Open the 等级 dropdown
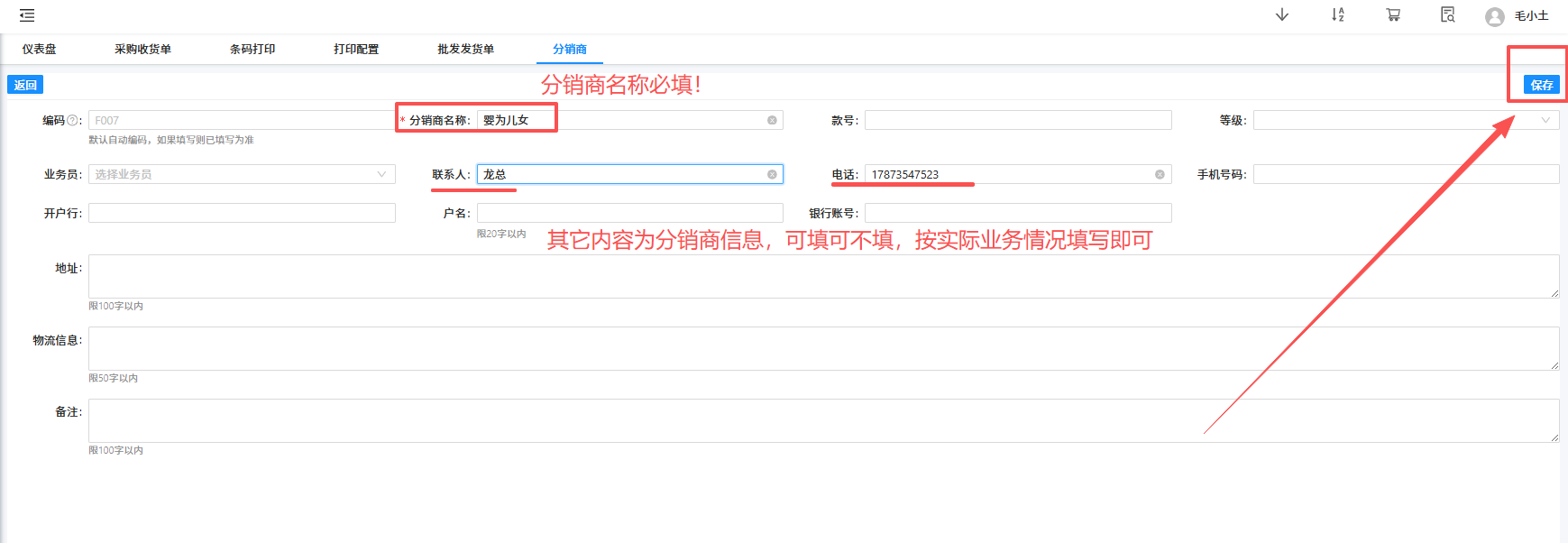Viewport: 1568px width, 543px height. pyautogui.click(x=1405, y=120)
